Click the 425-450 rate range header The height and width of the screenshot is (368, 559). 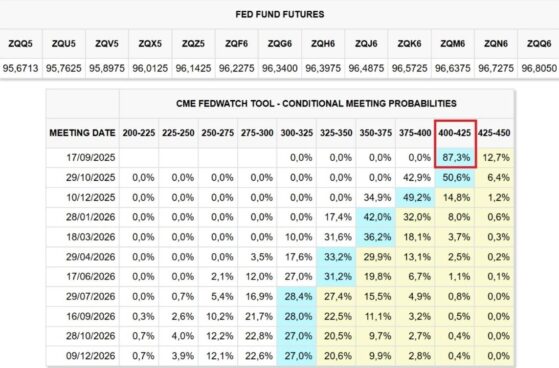coord(494,133)
